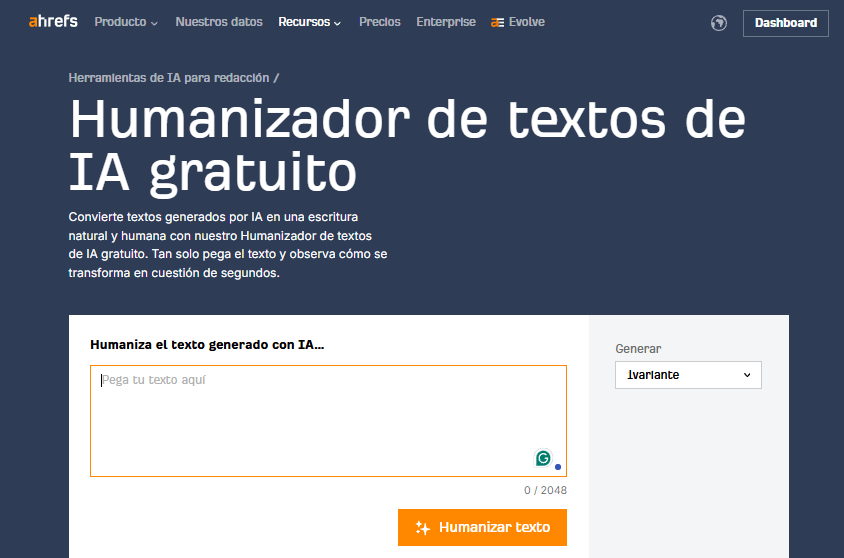This screenshot has width=844, height=558.
Task: Expand the Recursos menu
Action: 310,22
